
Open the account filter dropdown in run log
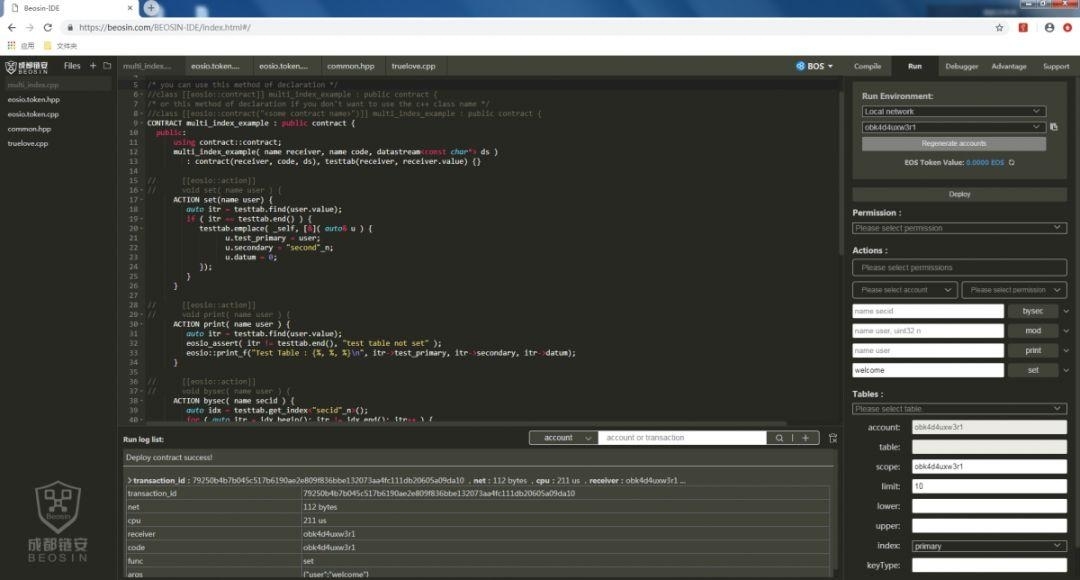563,438
